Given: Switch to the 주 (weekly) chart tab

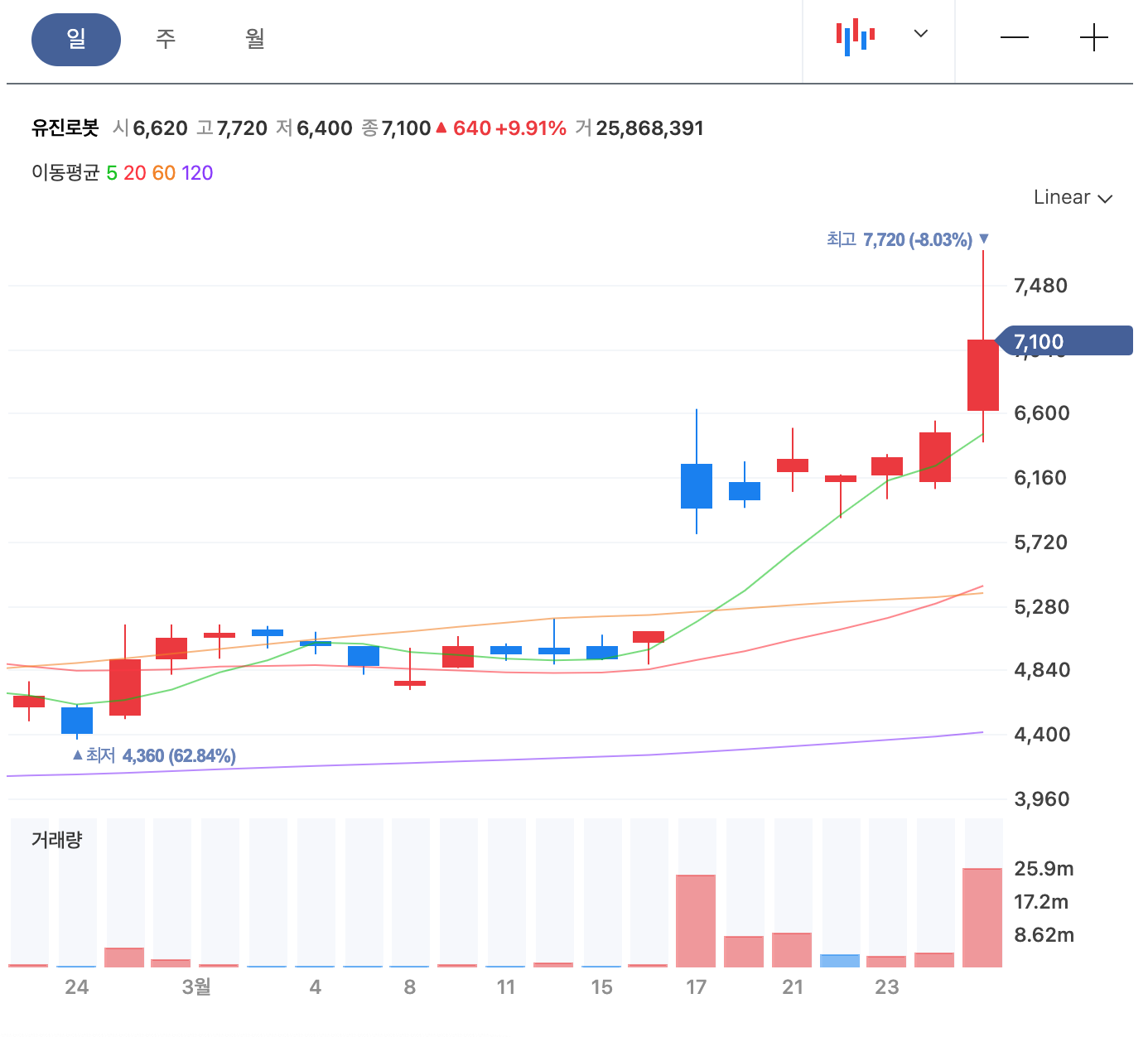Looking at the screenshot, I should (x=166, y=39).
